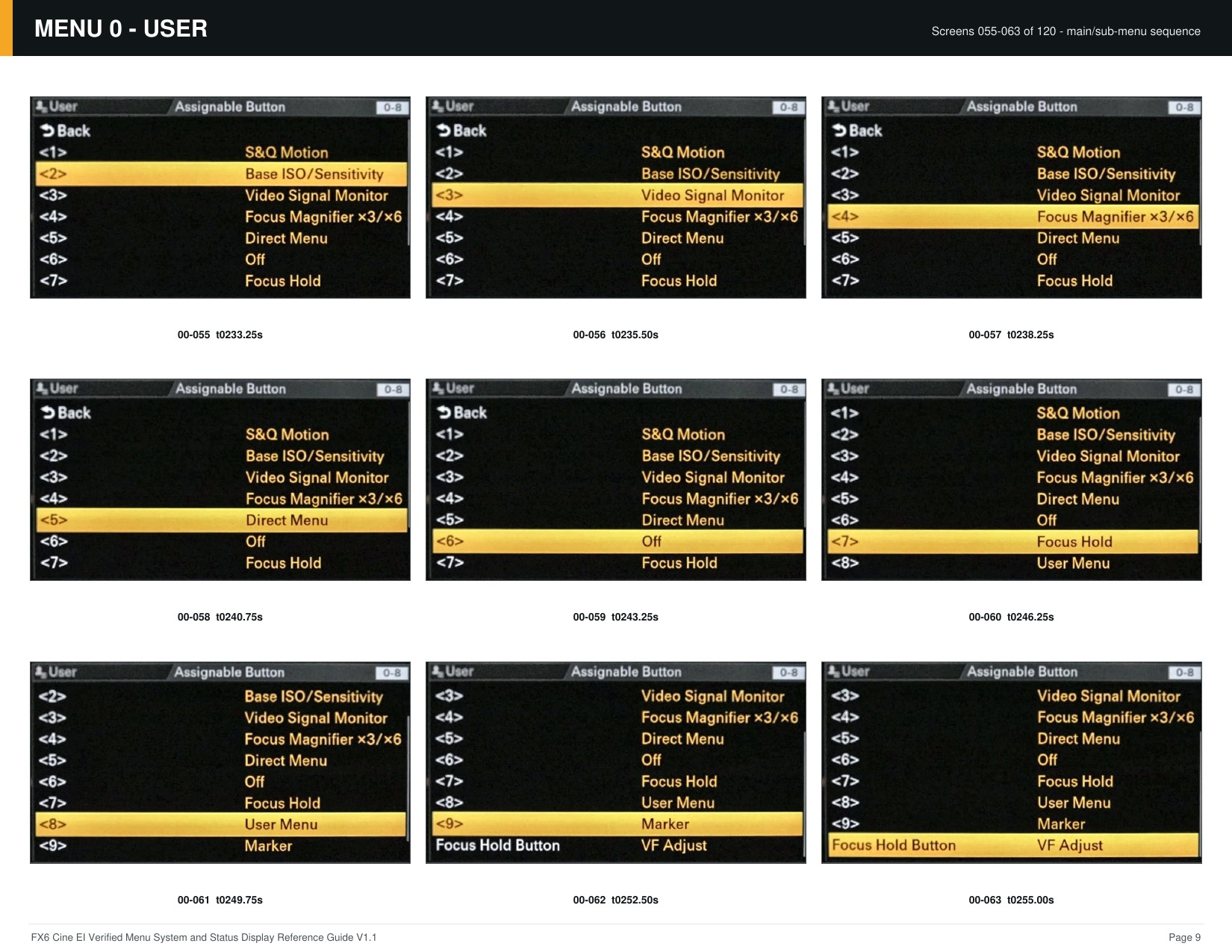Screen dimensions: 1232x952
Task: Click caption 00-062 t0252.50s
Action: pyautogui.click(x=616, y=900)
